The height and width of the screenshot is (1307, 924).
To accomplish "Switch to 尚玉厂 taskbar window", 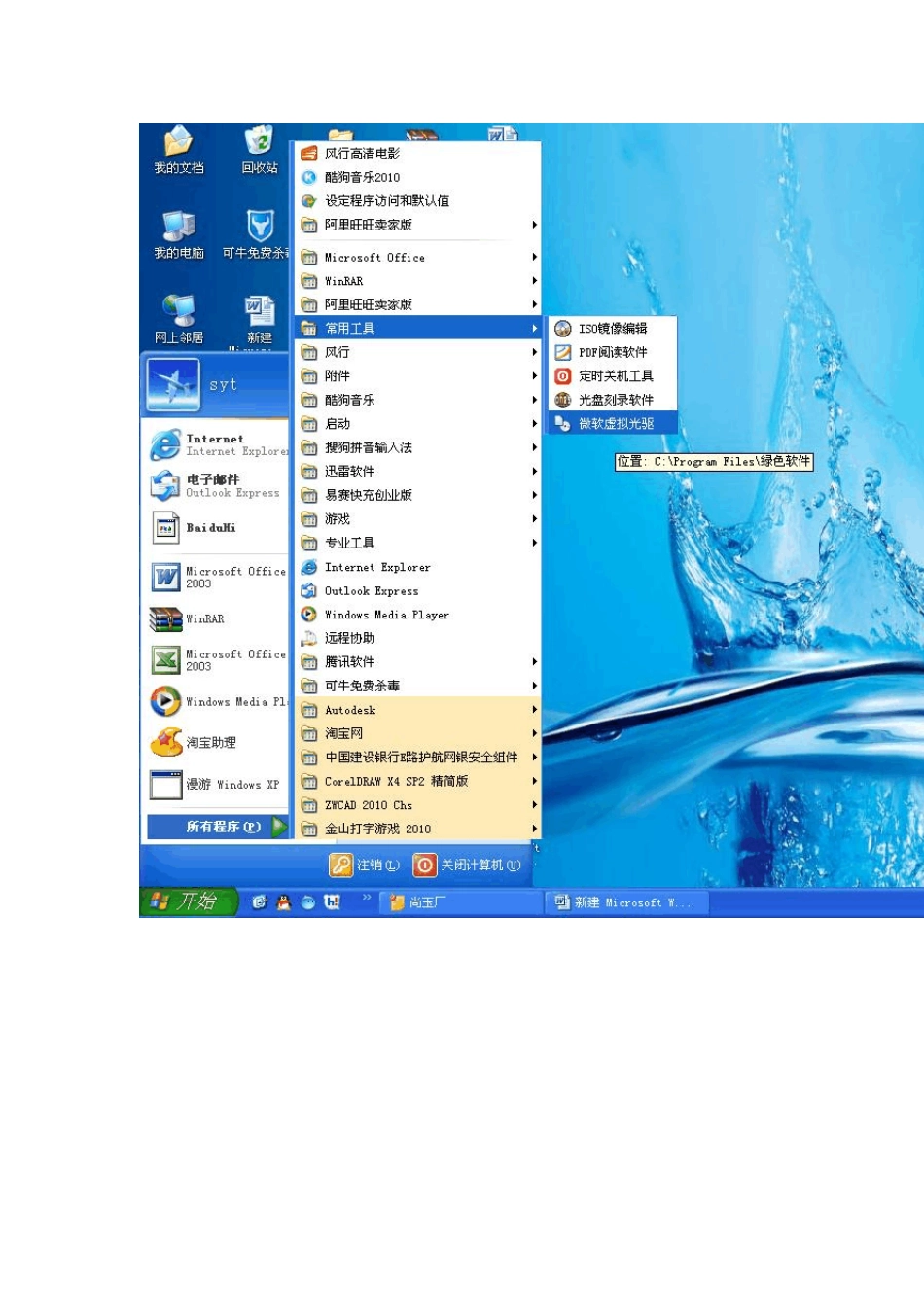I will [461, 902].
